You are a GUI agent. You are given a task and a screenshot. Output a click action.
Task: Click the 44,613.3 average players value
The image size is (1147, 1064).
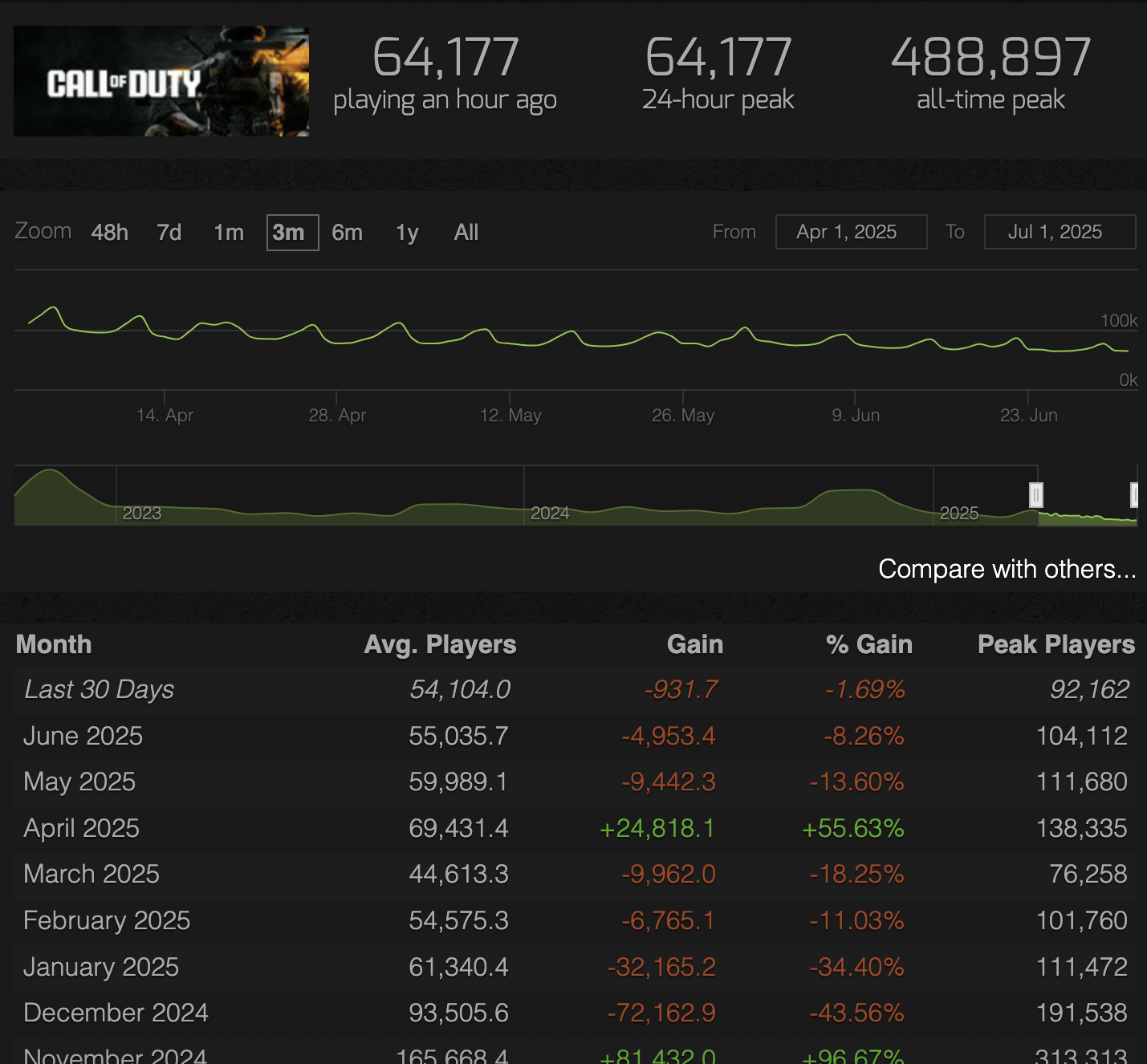pos(458,874)
